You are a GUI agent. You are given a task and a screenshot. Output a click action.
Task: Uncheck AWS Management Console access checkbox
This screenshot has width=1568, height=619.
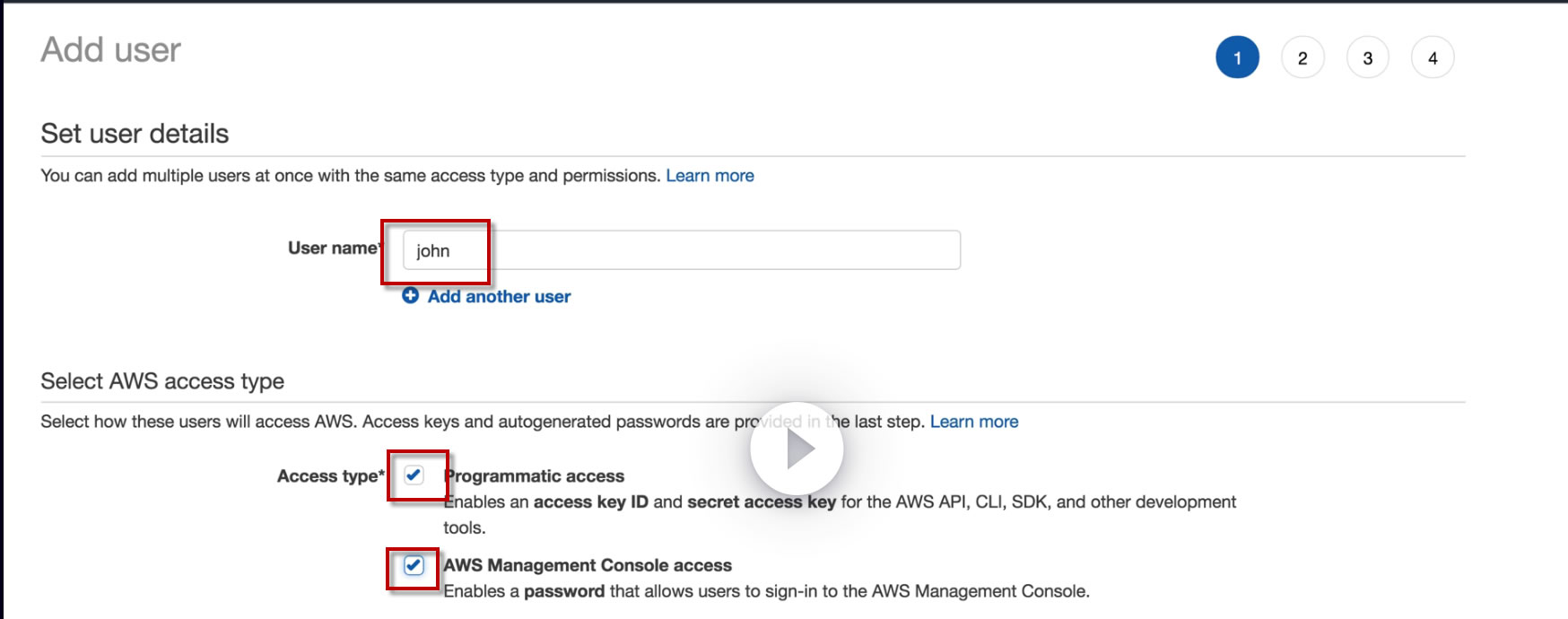pos(414,565)
